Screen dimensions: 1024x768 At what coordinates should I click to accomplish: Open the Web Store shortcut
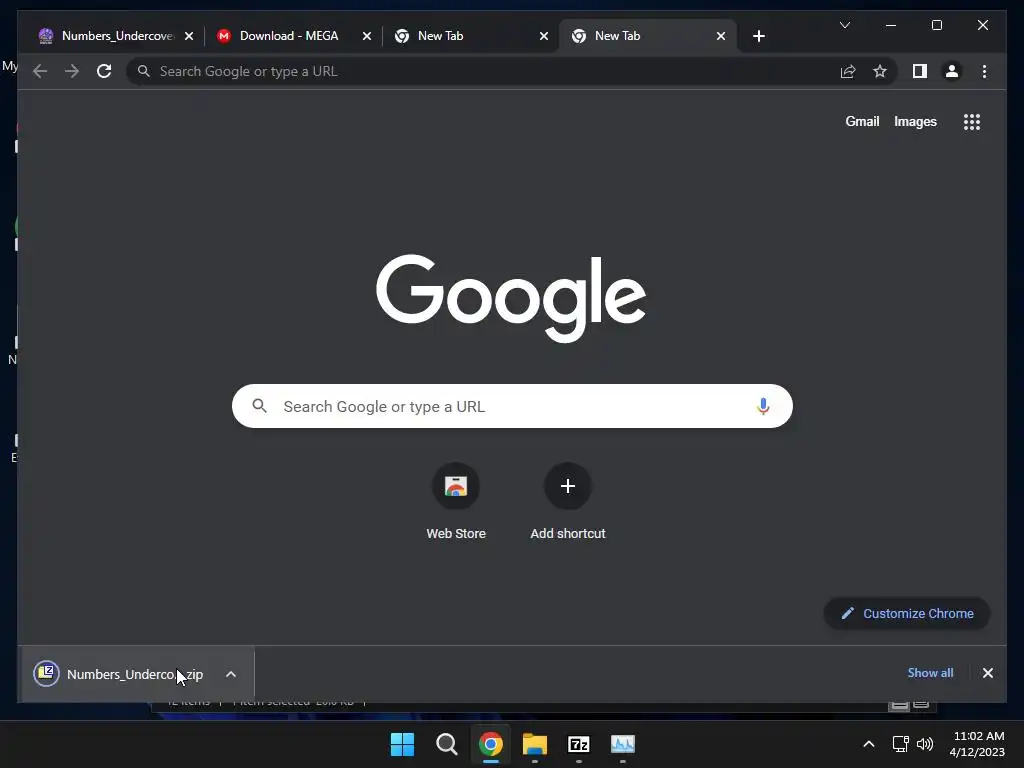point(456,502)
